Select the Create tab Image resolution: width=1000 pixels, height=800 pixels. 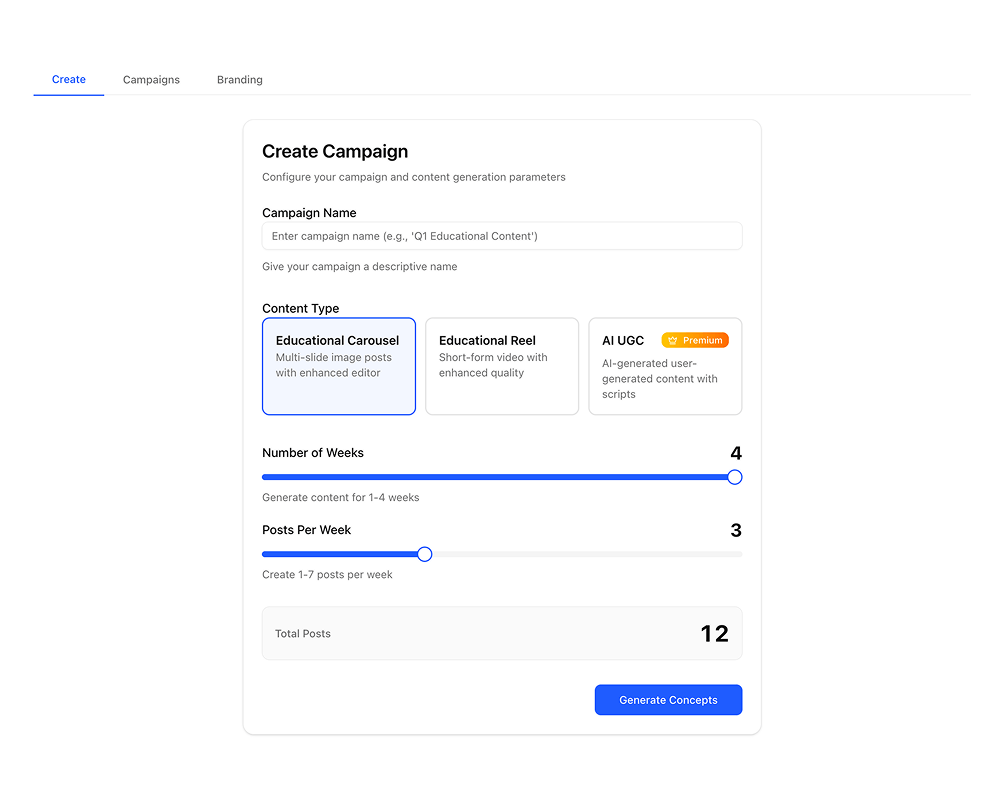[68, 79]
